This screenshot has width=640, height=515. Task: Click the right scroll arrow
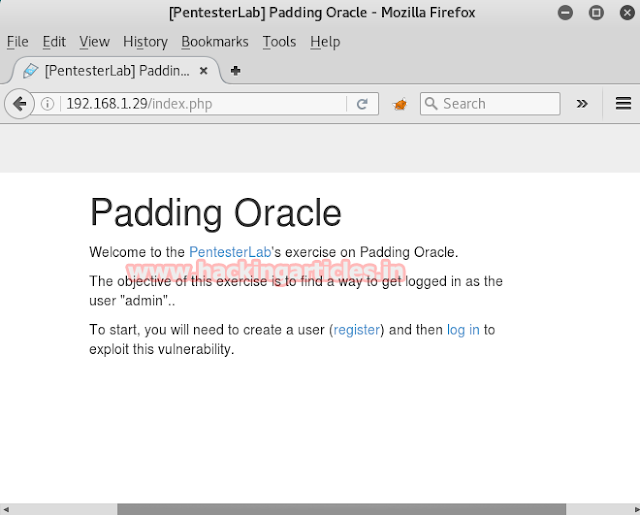[636, 509]
